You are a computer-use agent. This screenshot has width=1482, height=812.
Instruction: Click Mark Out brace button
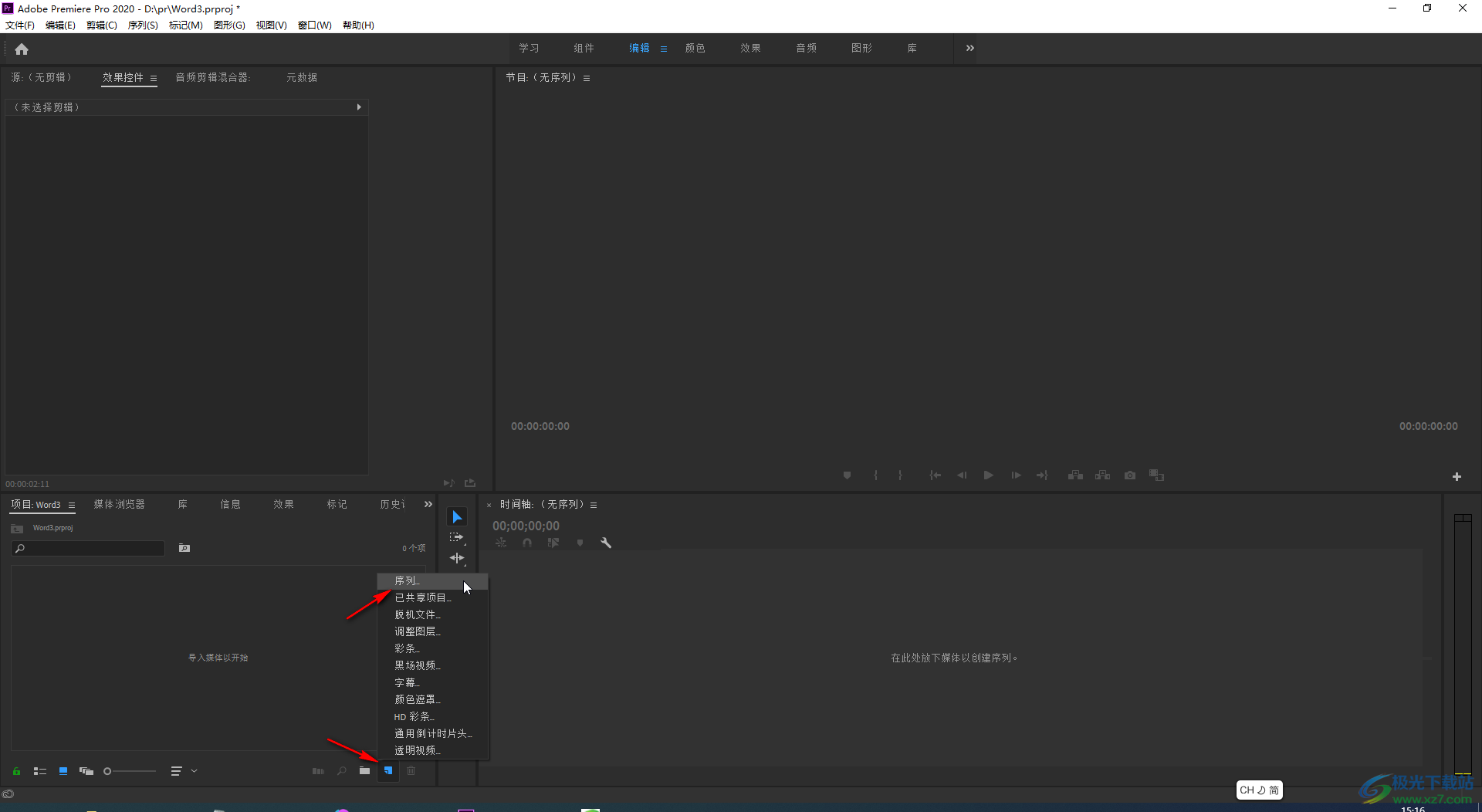[x=900, y=475]
